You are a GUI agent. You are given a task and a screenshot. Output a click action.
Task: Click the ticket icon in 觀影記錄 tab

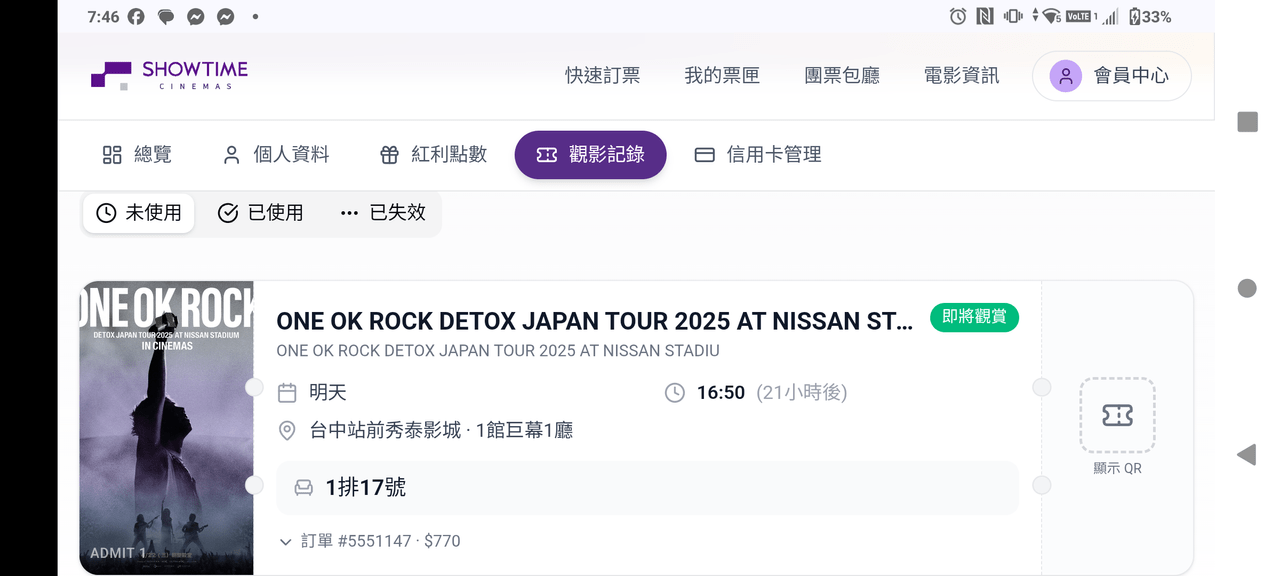click(x=547, y=155)
